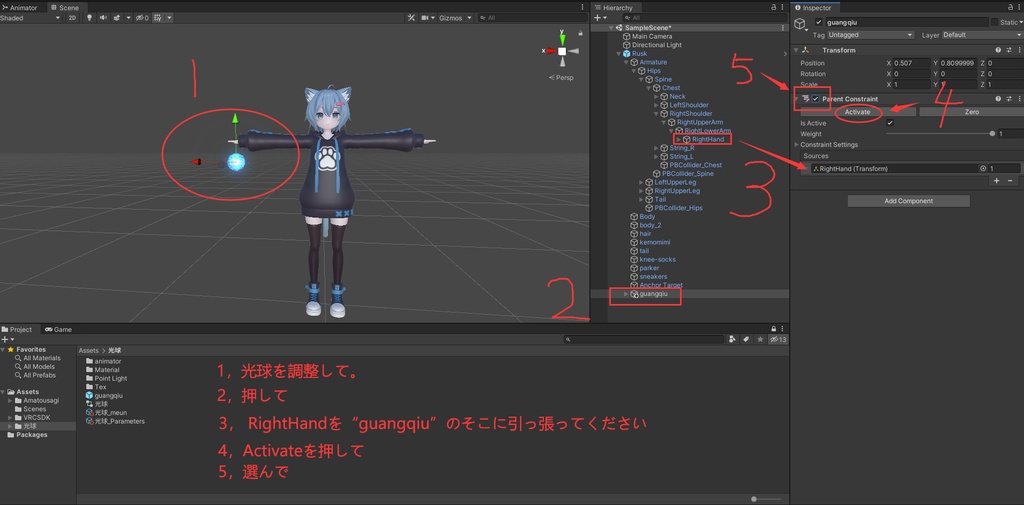Toggle scene audio speaker icon
Viewport: 1024px width, 505px height.
103,18
